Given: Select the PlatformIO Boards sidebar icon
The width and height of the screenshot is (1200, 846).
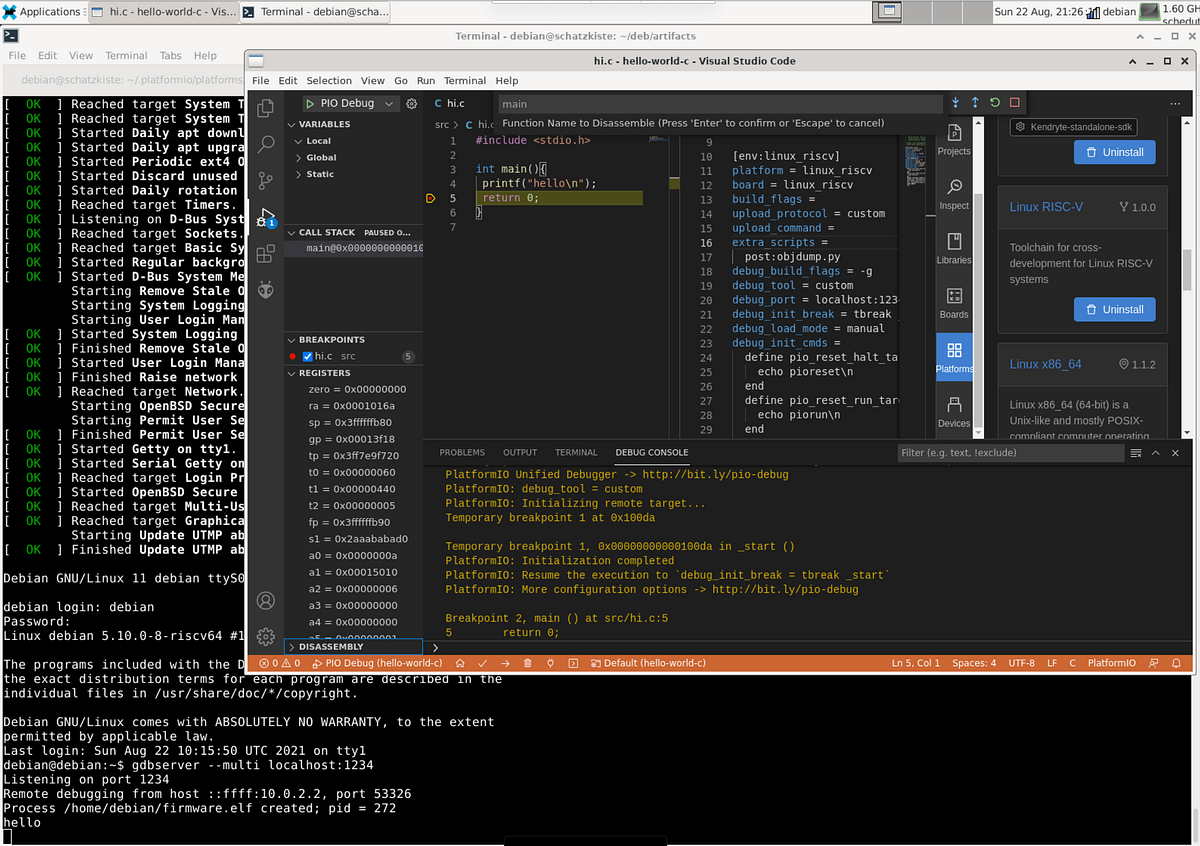Looking at the screenshot, I should (953, 303).
